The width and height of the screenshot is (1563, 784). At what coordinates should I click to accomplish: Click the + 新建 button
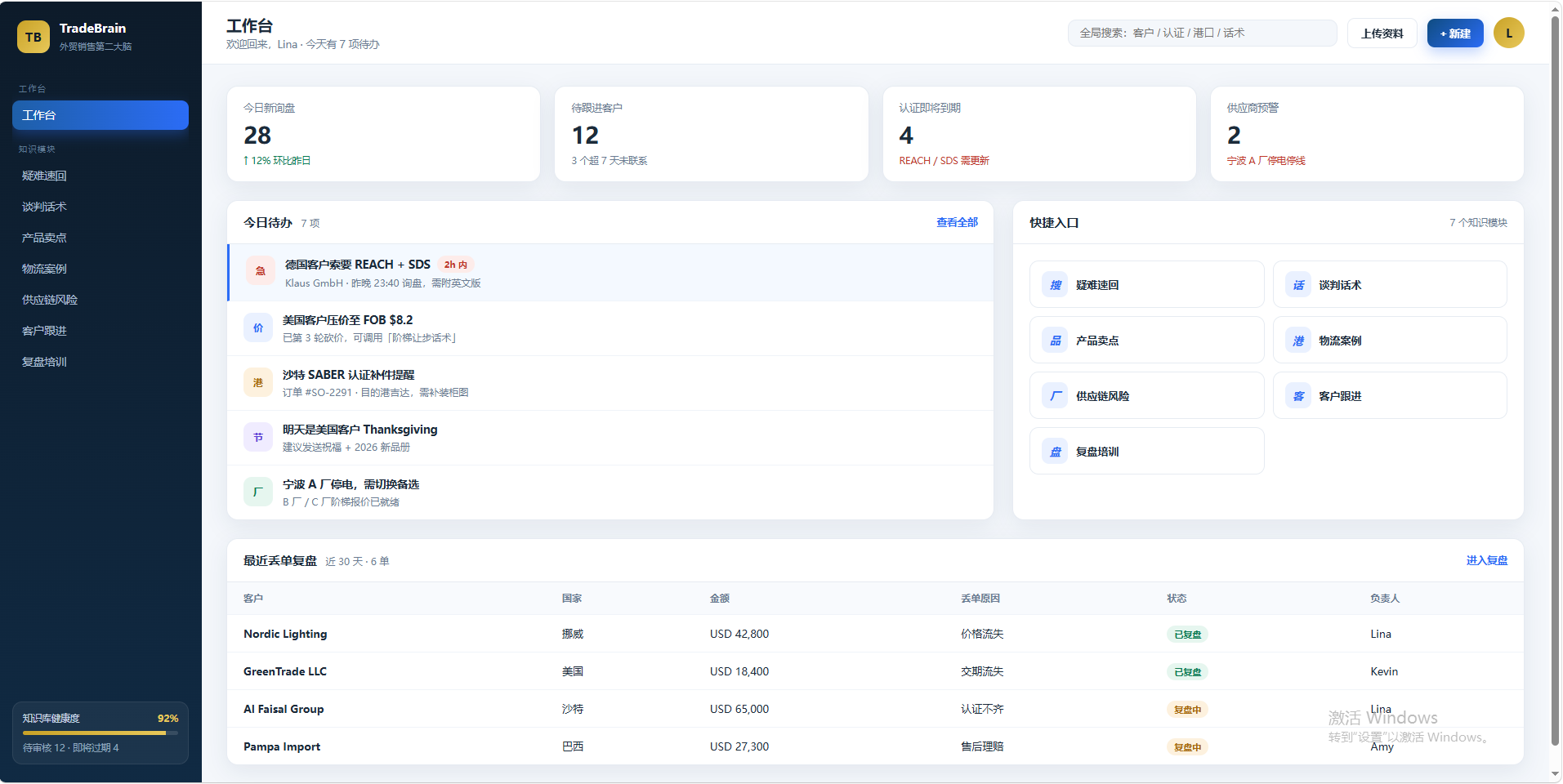coord(1455,33)
